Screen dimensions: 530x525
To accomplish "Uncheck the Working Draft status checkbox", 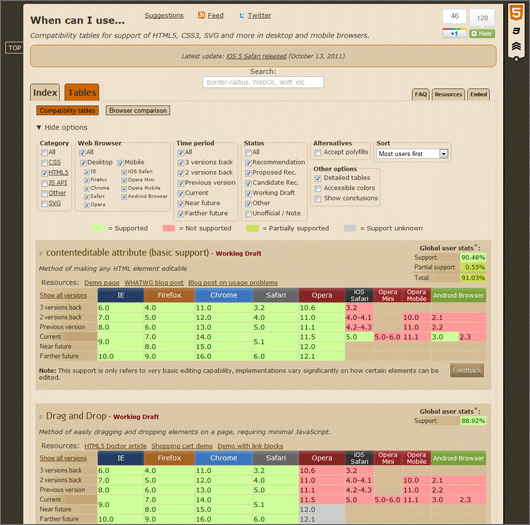I will (248, 193).
